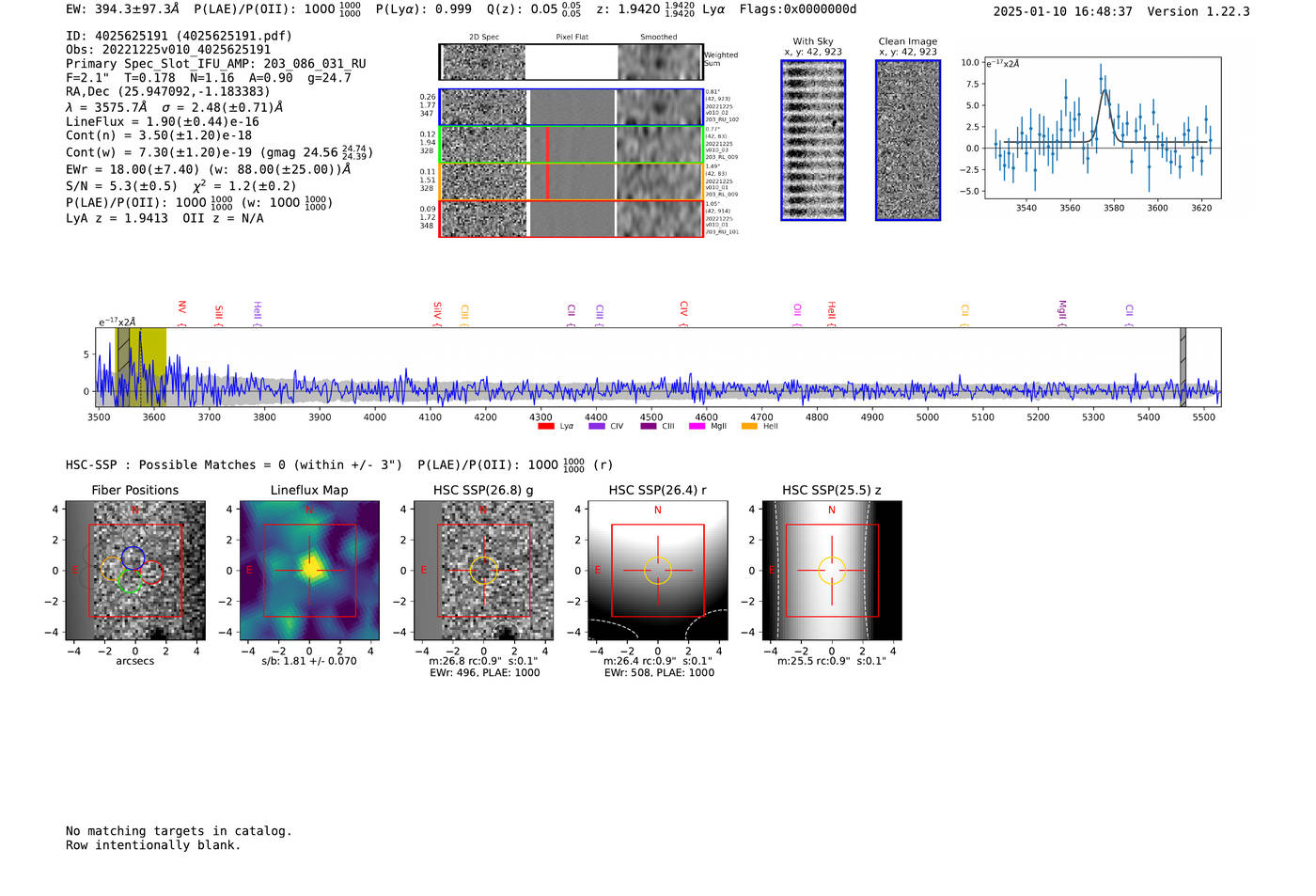Open the HSC SSP(26.8) g image
The image size is (1316, 896).
click(x=483, y=571)
